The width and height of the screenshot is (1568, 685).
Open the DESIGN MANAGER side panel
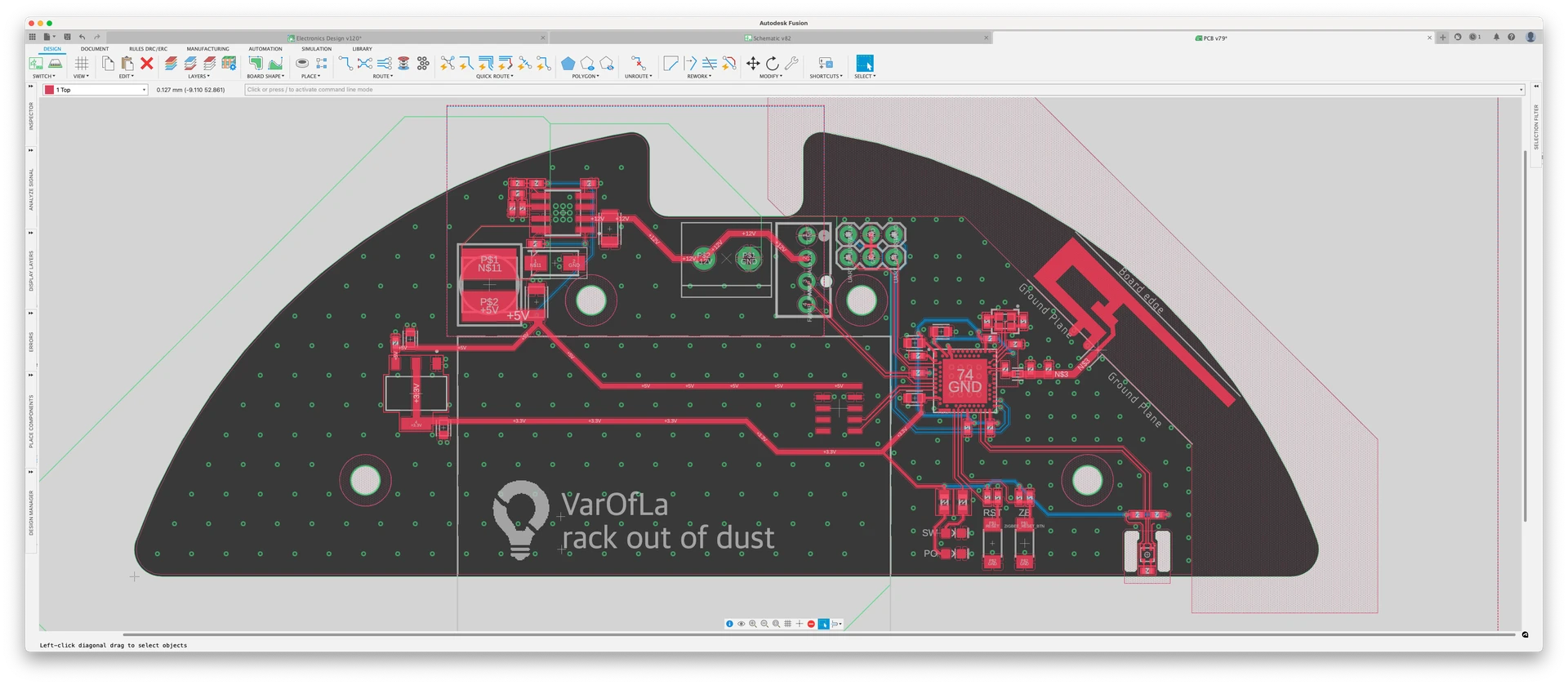point(31,513)
